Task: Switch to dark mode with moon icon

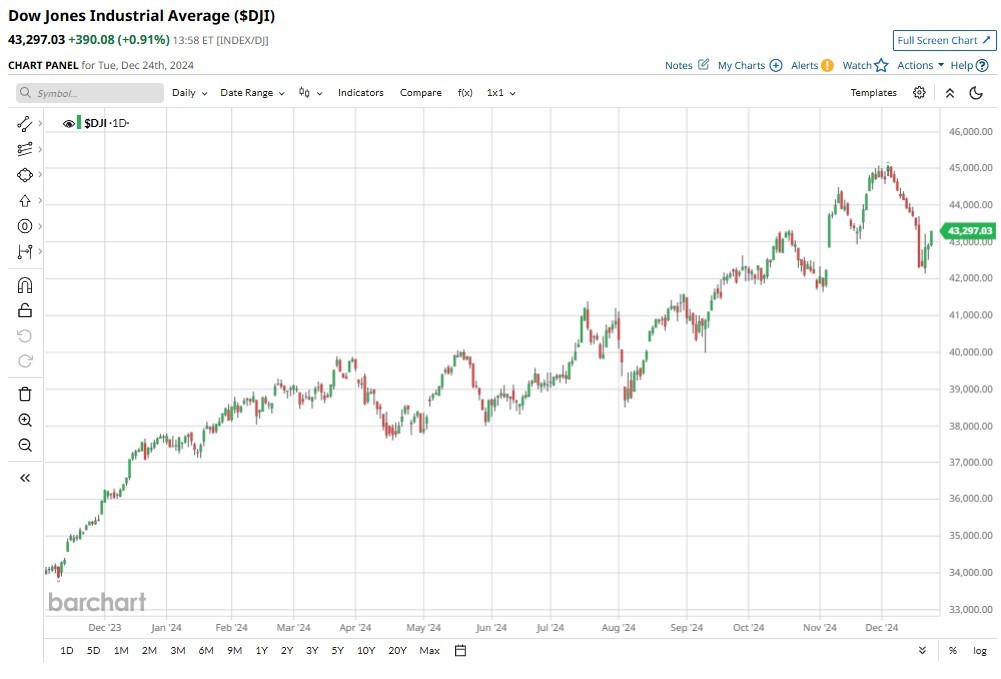Action: (977, 93)
